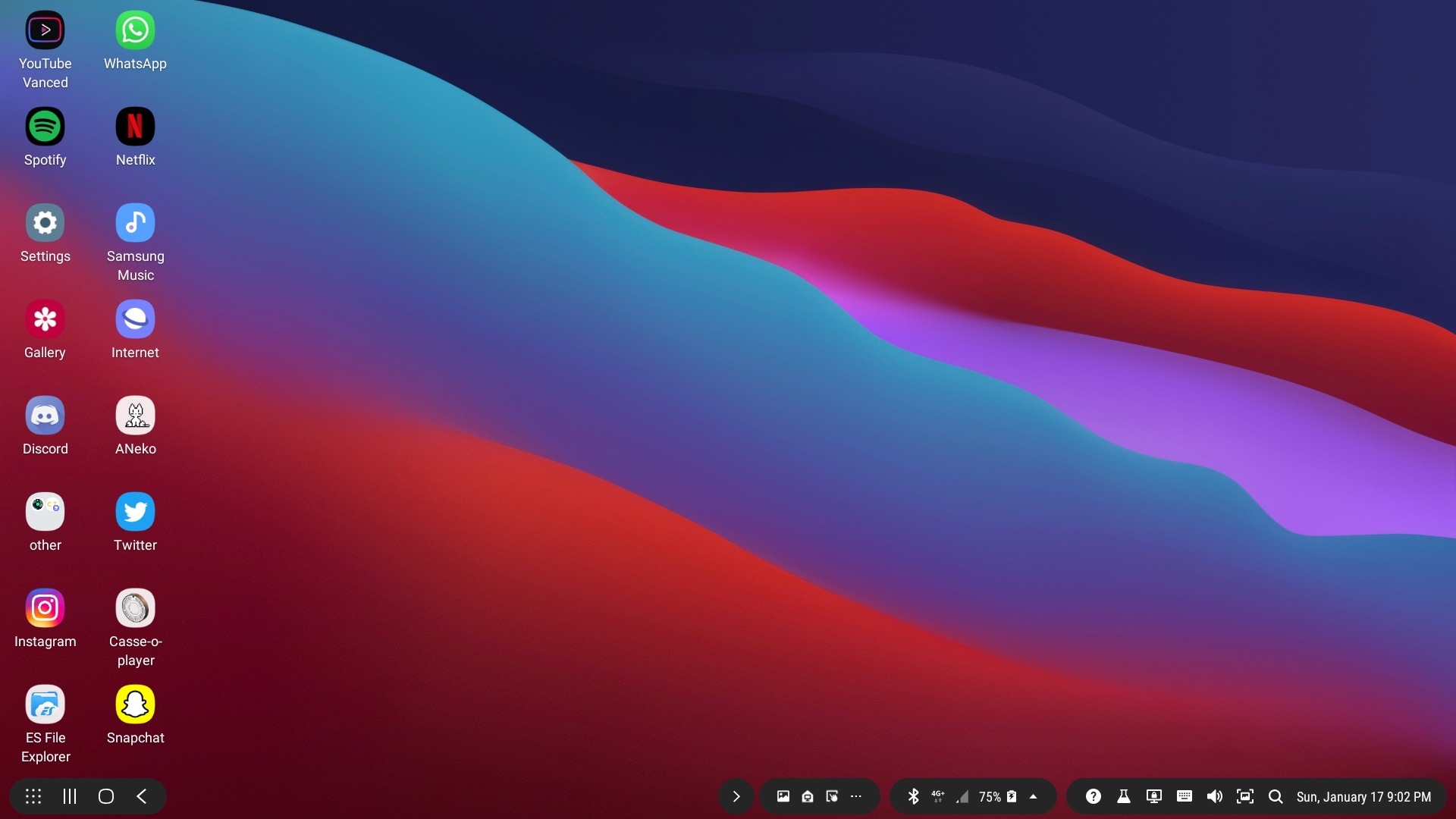The height and width of the screenshot is (819, 1456).
Task: Click the 75% battery indicator
Action: point(997,796)
